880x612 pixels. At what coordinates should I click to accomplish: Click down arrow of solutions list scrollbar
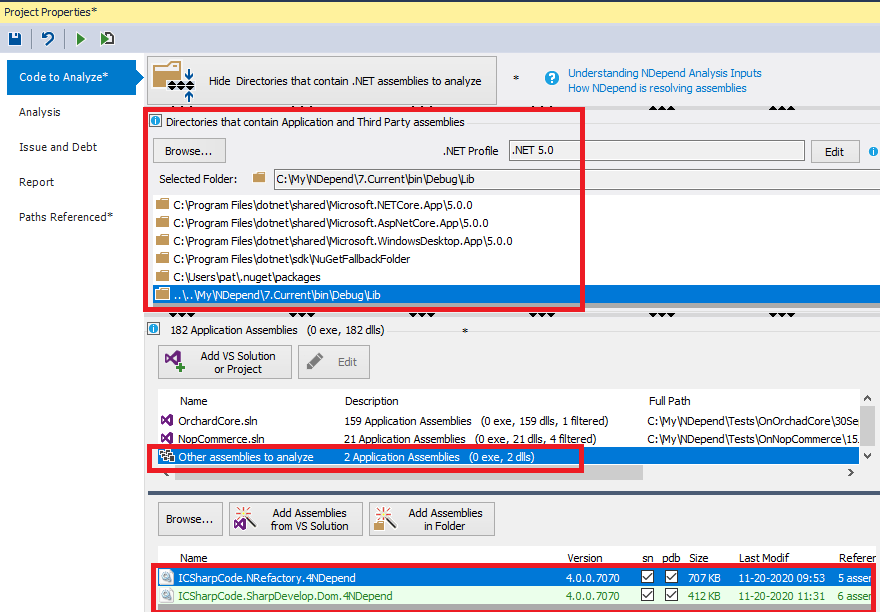868,455
